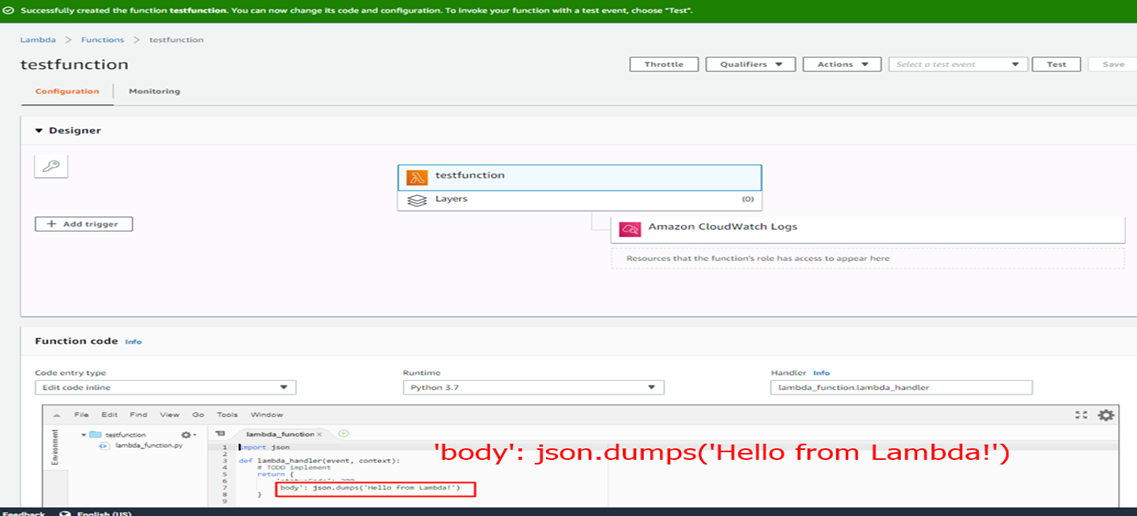Add a new editor tab with plus icon

click(343, 434)
